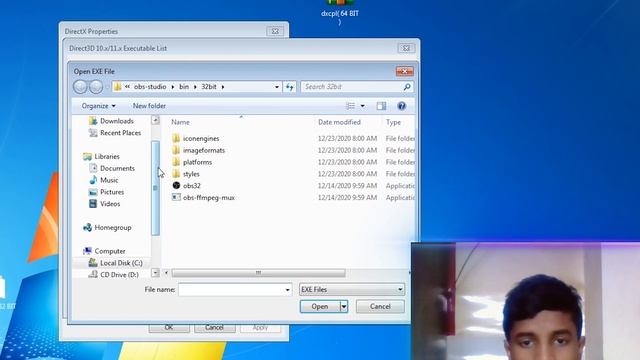Click the horizontal scrollbar thumb in file list

coord(258,273)
